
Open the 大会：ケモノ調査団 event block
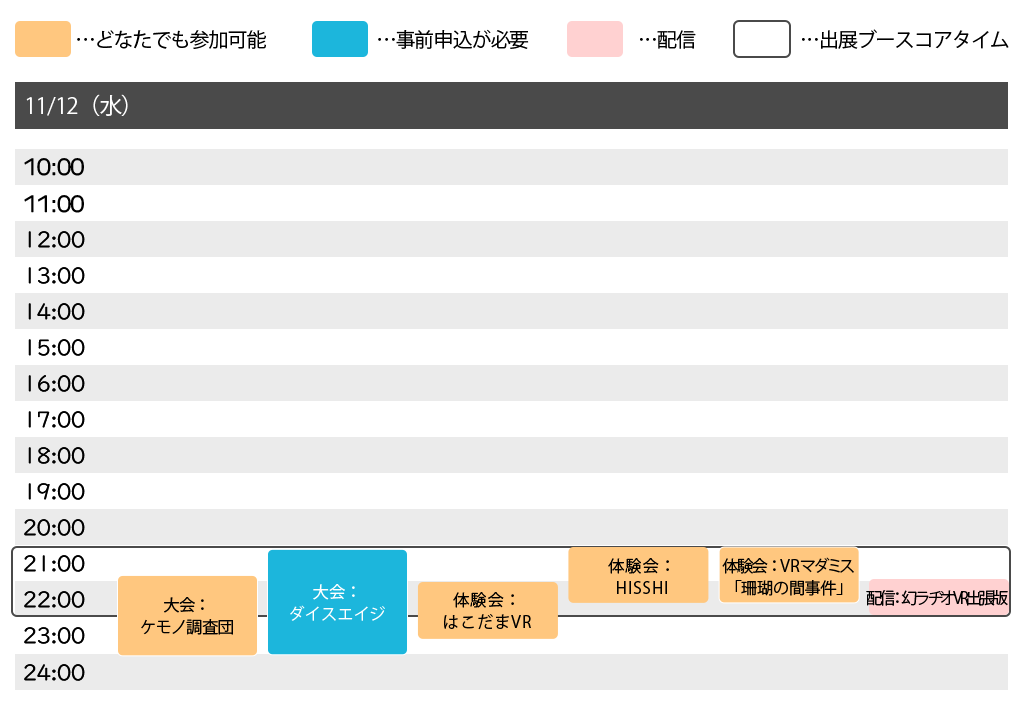[187, 616]
